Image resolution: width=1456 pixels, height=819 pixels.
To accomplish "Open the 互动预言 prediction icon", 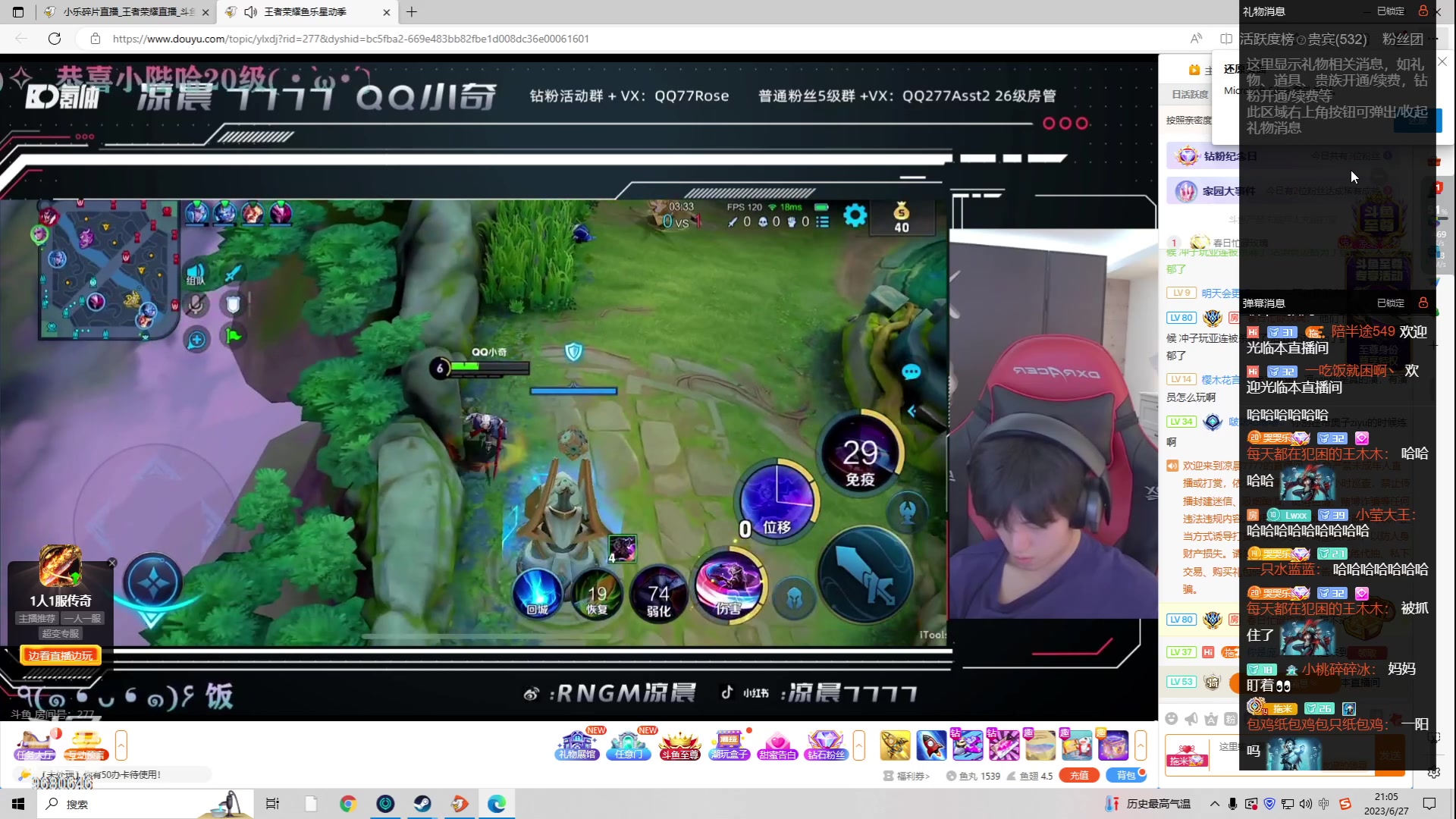I will (86, 745).
